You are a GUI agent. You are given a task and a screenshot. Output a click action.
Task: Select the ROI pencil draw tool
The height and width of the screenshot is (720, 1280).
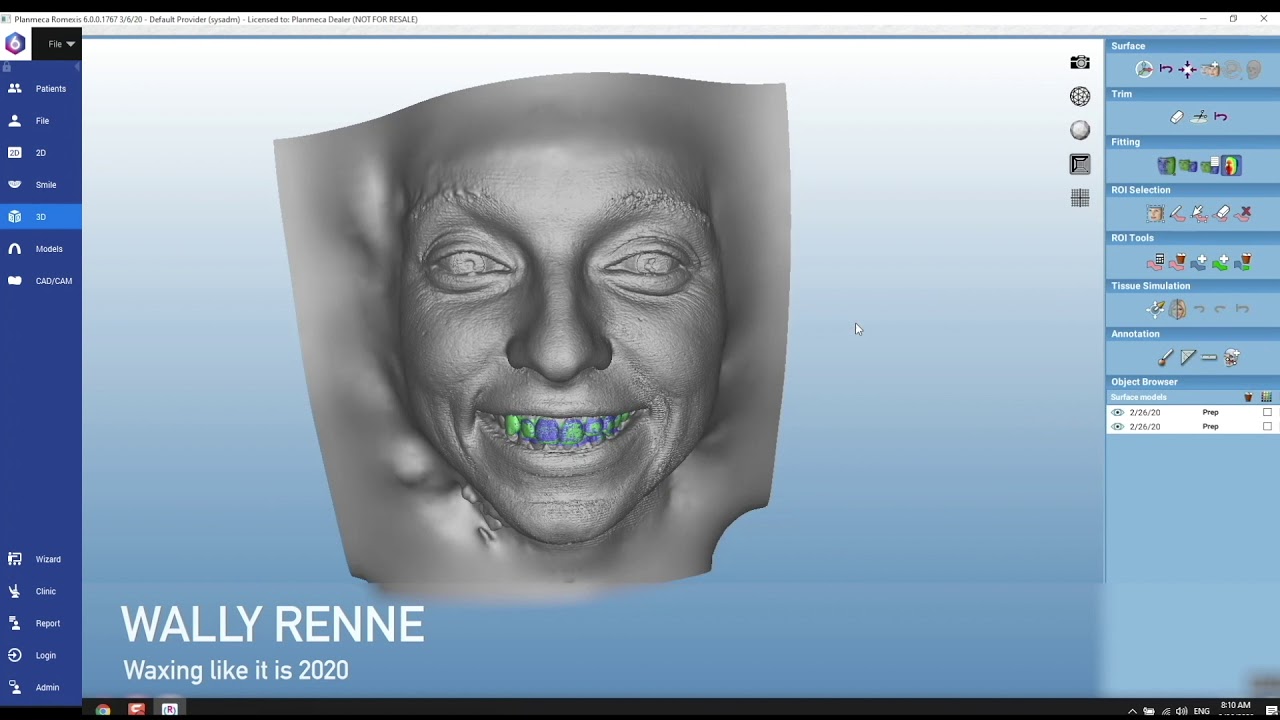(x=1177, y=213)
